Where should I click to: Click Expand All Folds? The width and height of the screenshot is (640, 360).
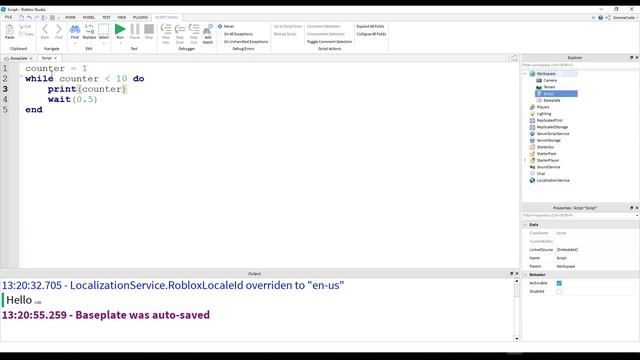click(x=370, y=26)
